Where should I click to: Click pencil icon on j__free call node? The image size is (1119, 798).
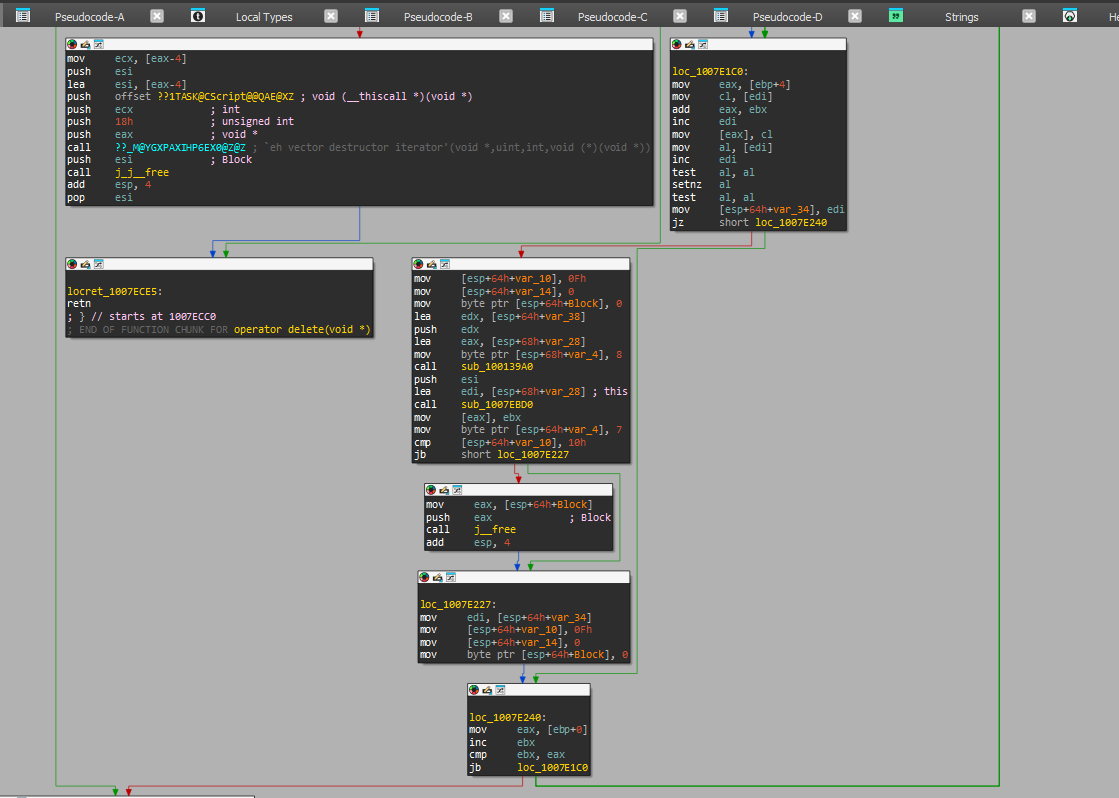pyautogui.click(x=445, y=490)
